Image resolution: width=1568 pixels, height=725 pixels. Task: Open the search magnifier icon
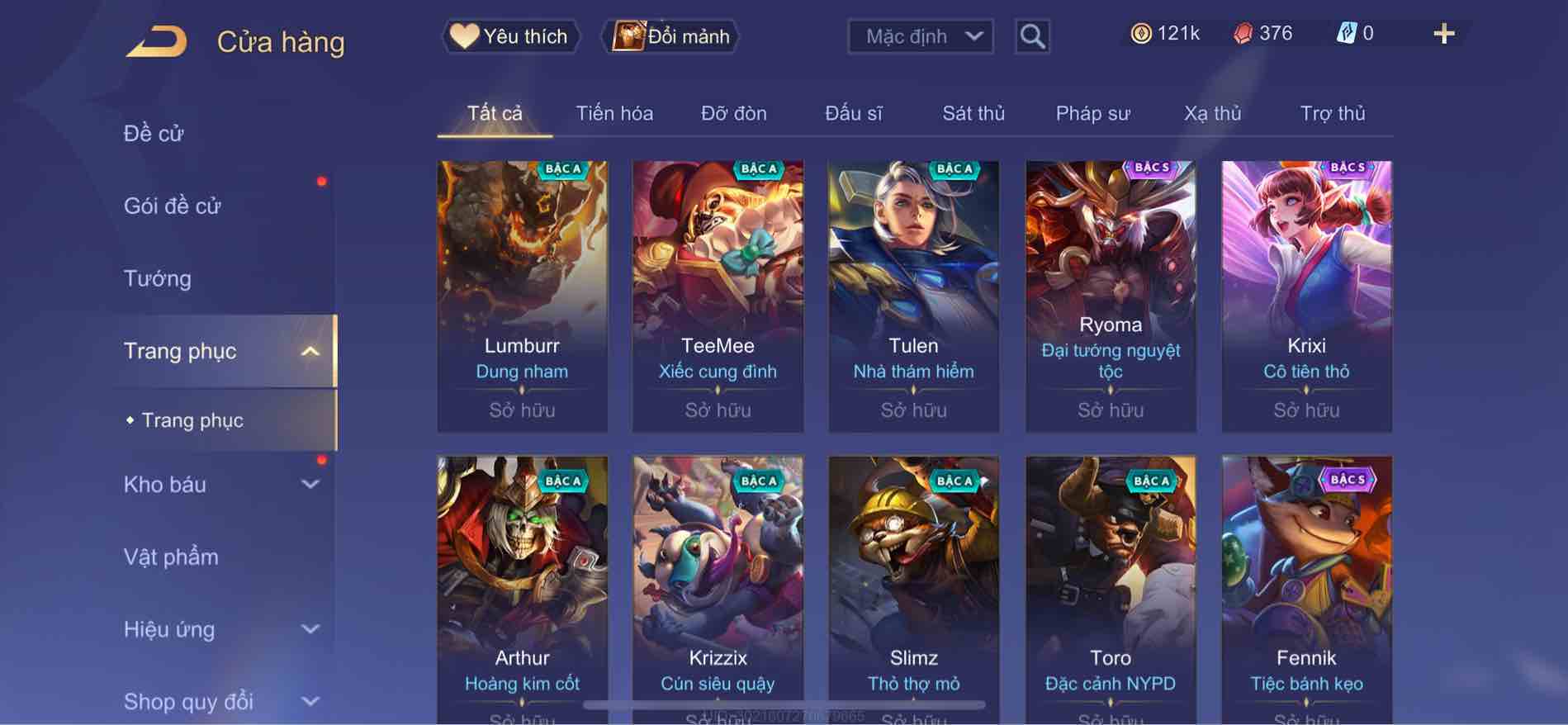1032,36
